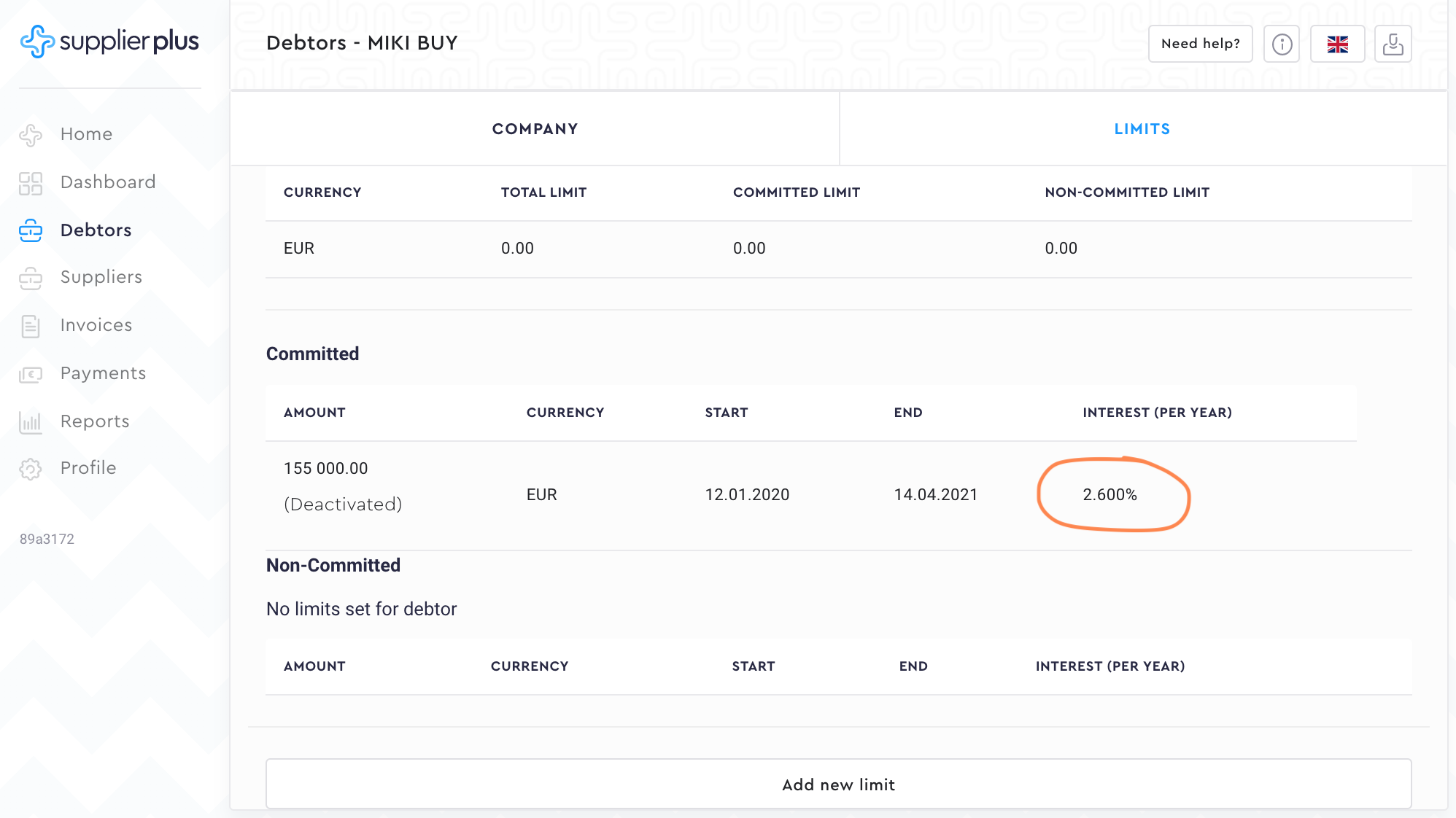Viewport: 1456px width, 818px height.
Task: Click the Committed Amount column header
Action: point(314,413)
